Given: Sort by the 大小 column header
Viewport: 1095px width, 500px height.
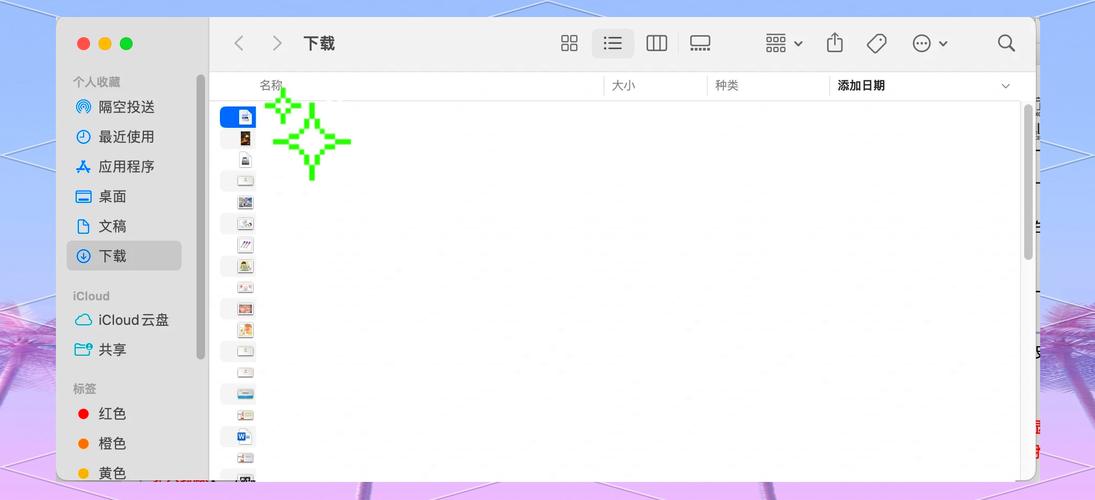Looking at the screenshot, I should 624,86.
